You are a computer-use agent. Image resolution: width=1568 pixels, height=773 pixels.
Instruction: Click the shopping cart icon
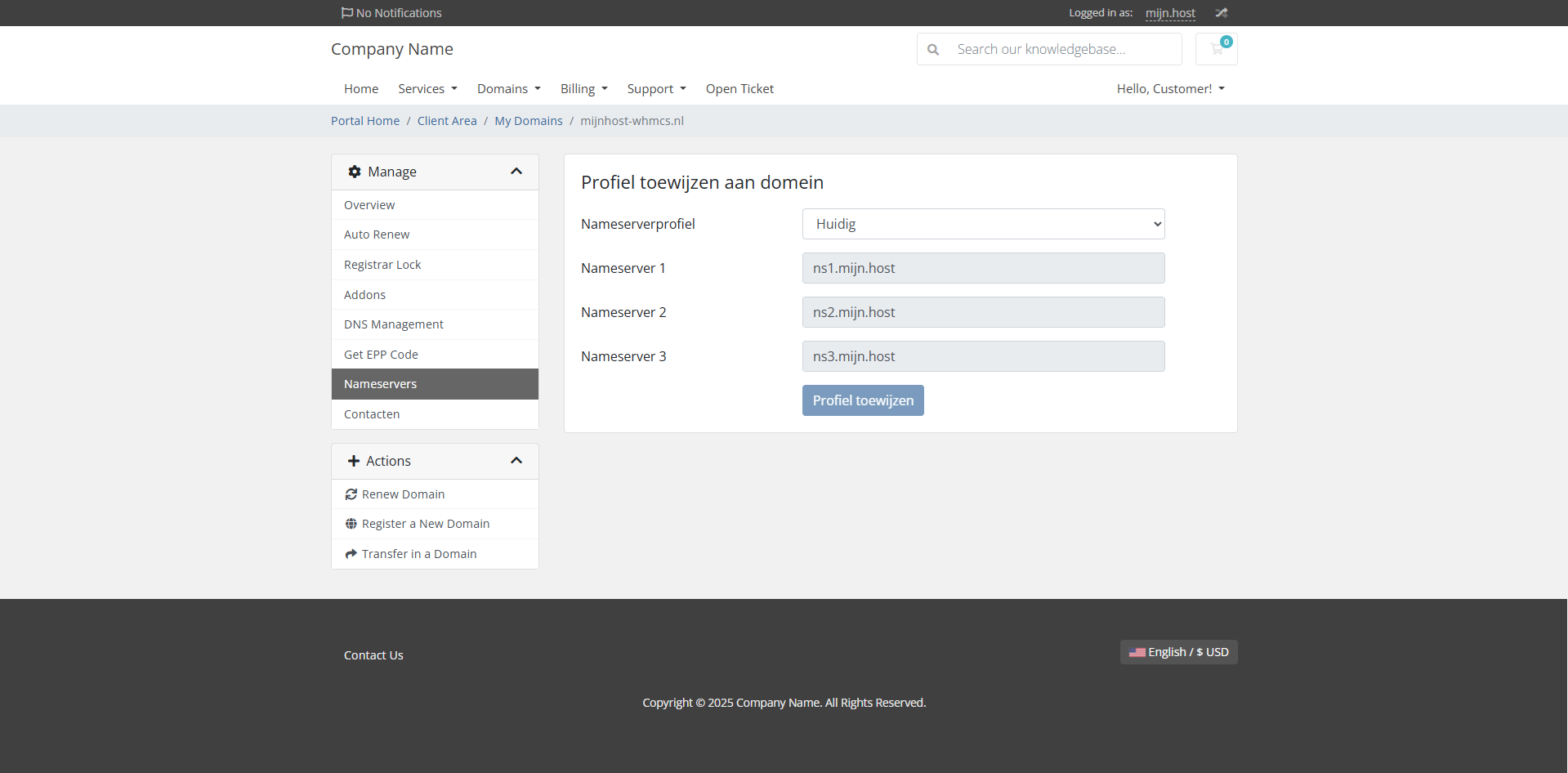point(1216,49)
